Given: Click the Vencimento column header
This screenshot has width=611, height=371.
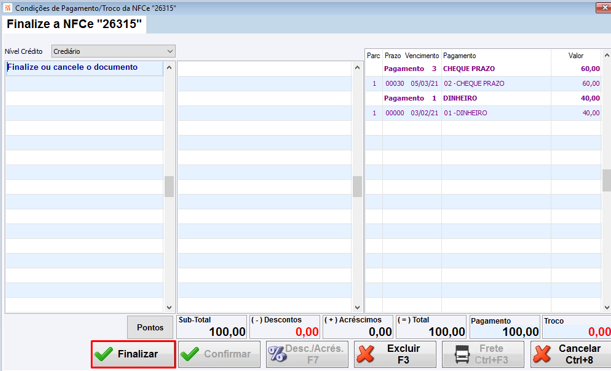Looking at the screenshot, I should 422,56.
